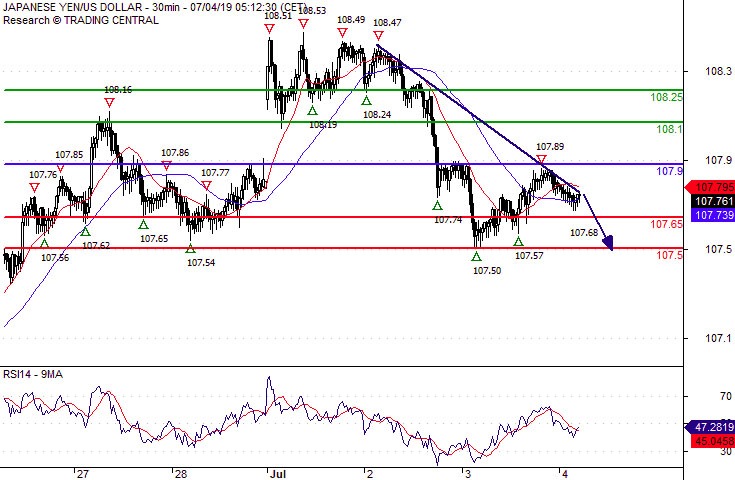Click the green 108.25 resistance level label
The image size is (735, 480).
[x=667, y=98]
